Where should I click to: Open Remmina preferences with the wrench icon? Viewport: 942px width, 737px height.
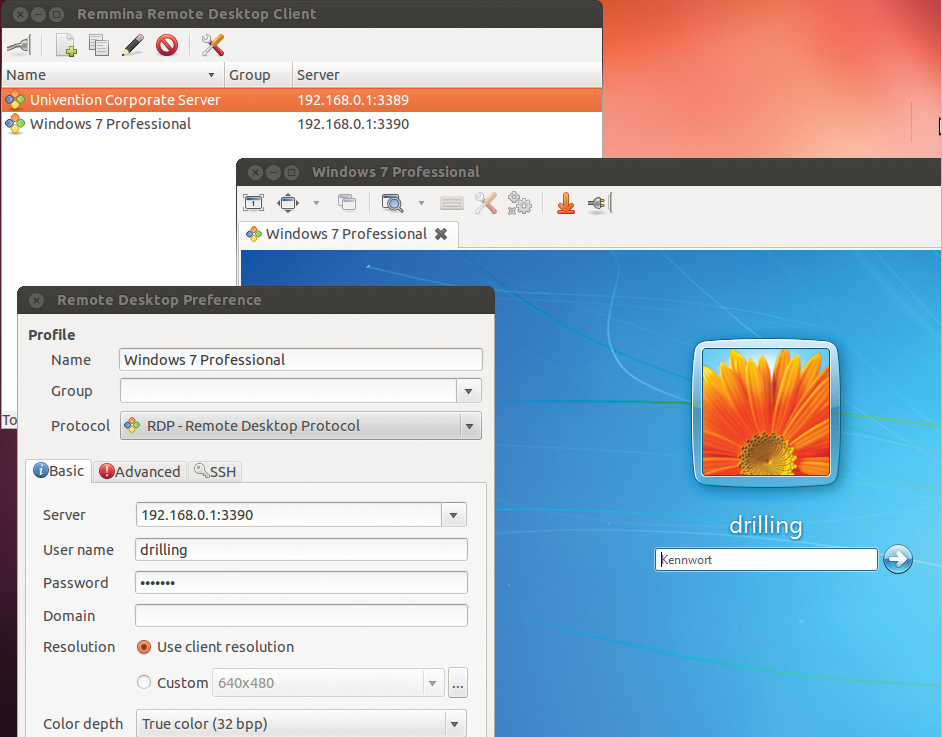212,45
